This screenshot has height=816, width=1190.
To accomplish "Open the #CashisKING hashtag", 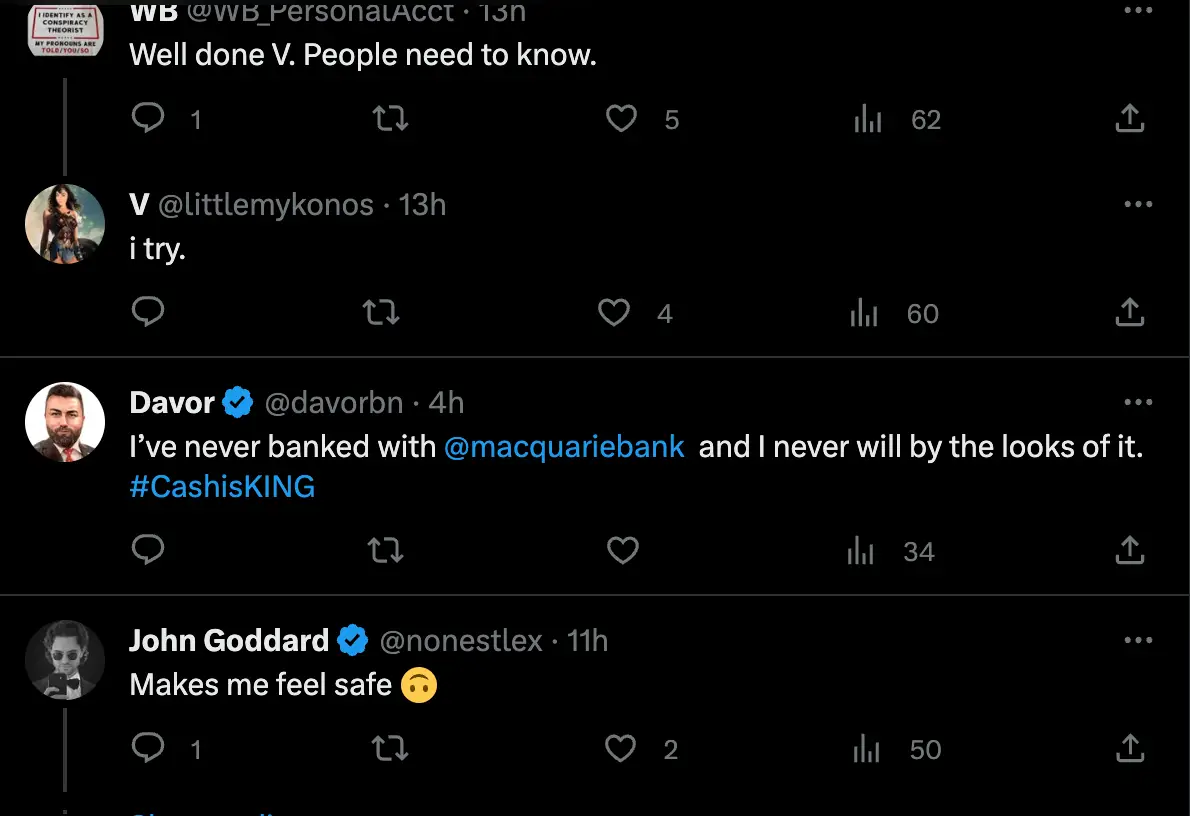I will point(222,487).
